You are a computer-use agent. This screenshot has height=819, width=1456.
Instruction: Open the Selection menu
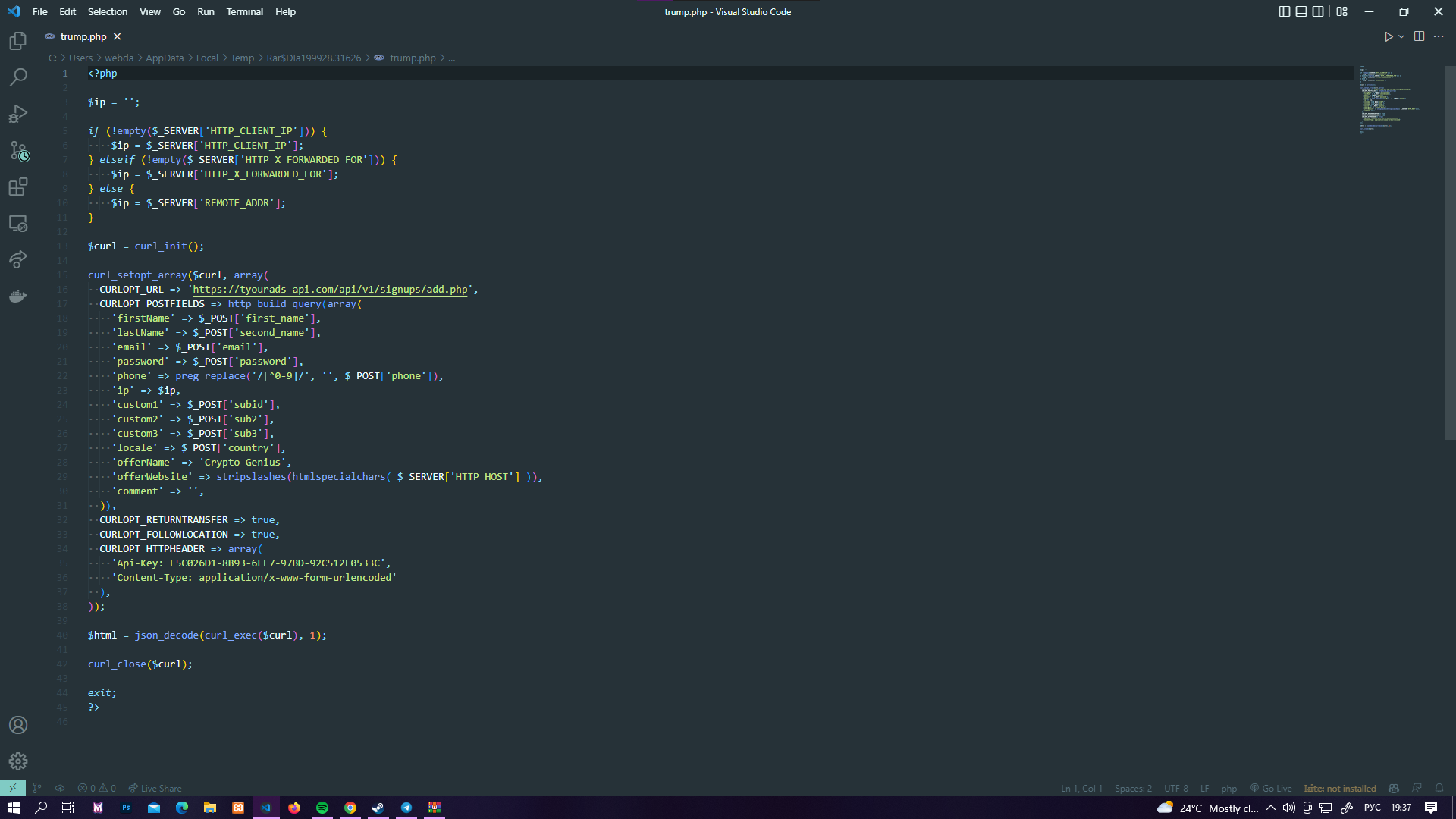tap(107, 11)
